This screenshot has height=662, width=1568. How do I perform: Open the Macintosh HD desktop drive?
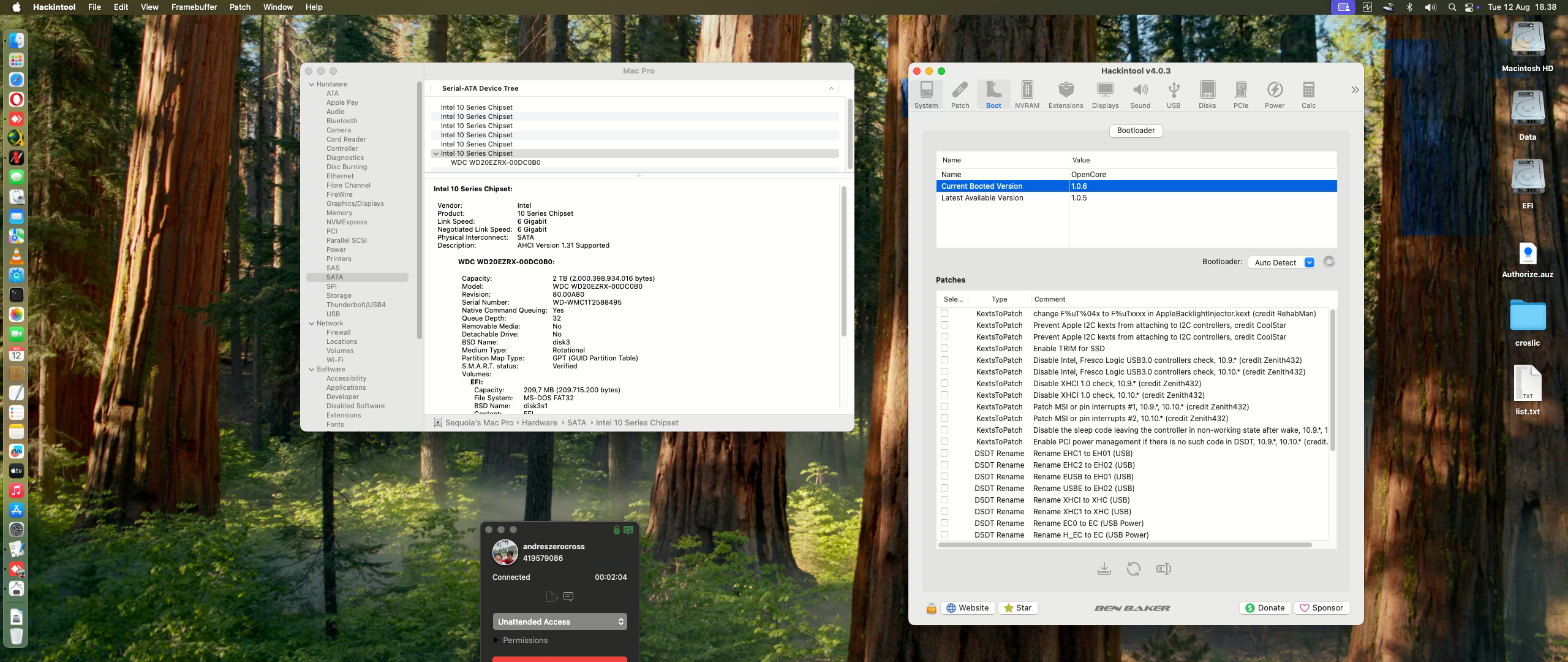point(1527,48)
